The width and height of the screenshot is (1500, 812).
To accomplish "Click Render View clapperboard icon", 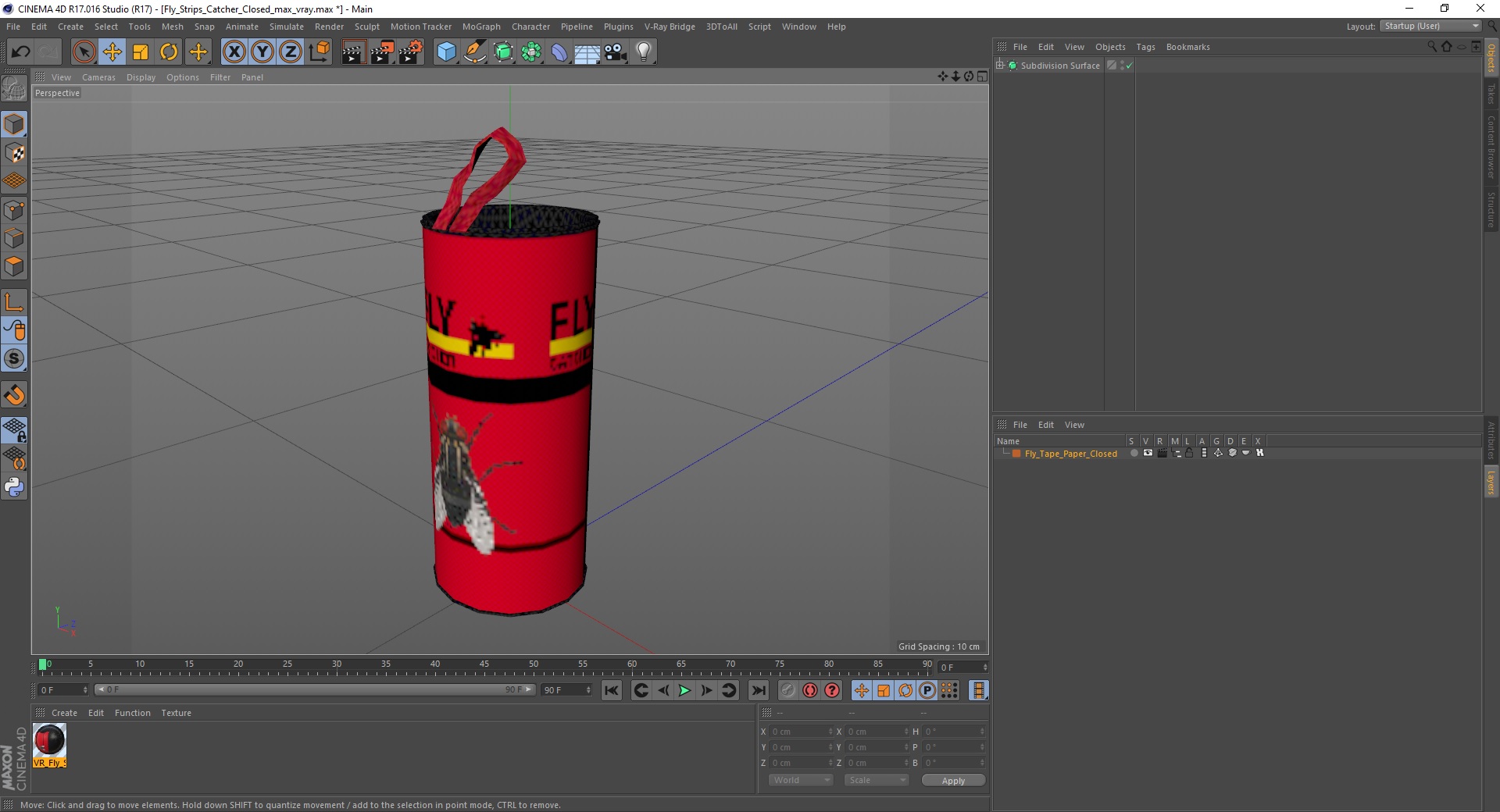I will (353, 52).
